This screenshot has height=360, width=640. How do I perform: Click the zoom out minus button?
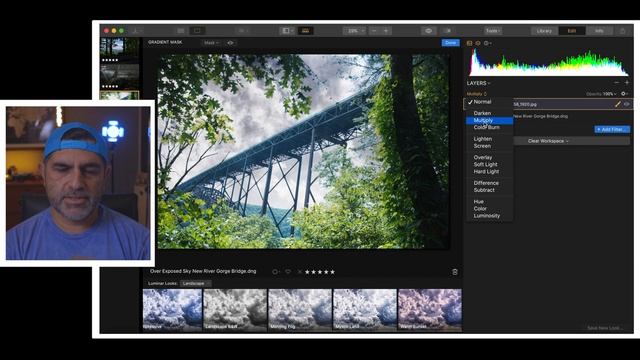pos(374,31)
